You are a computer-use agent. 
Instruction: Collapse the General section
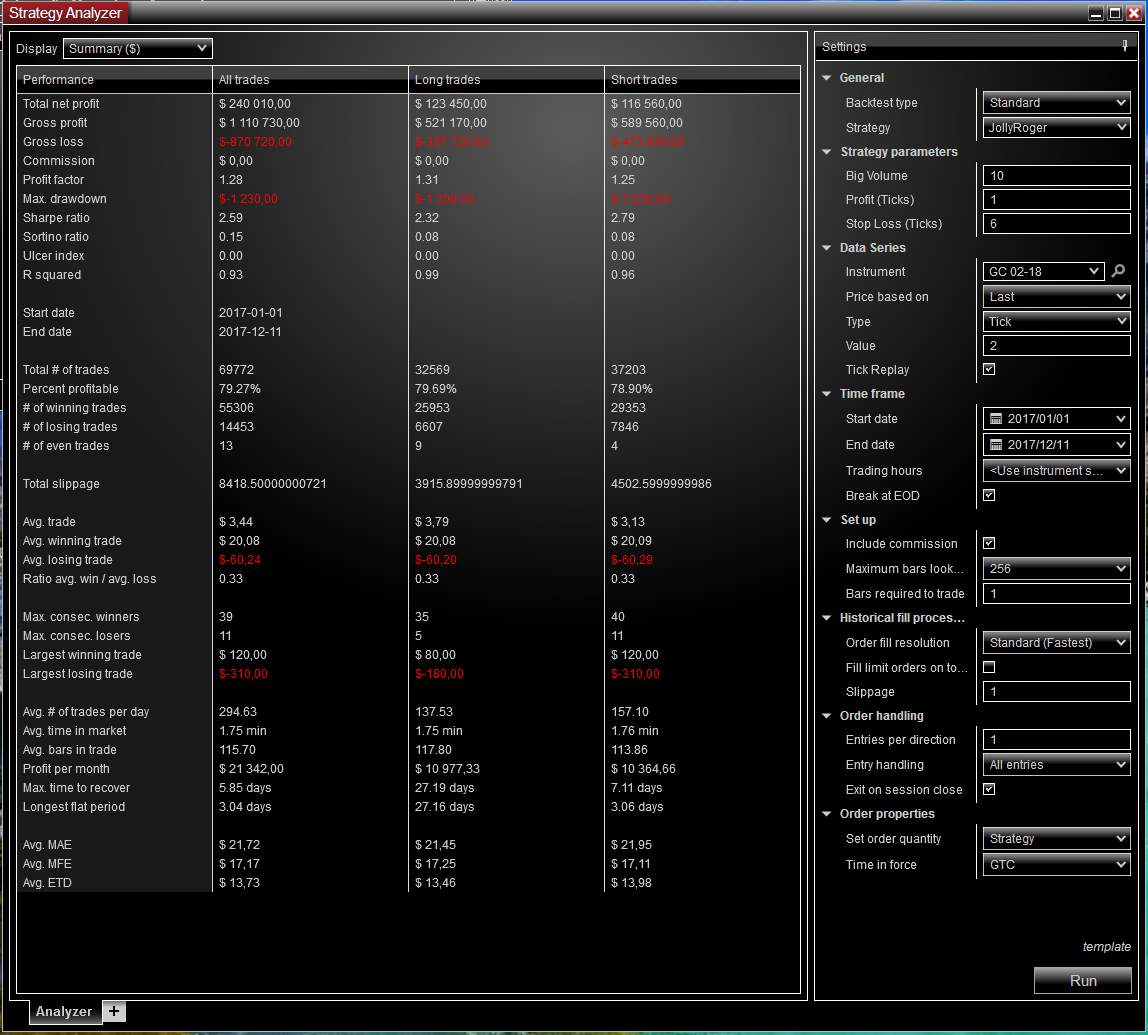point(827,78)
